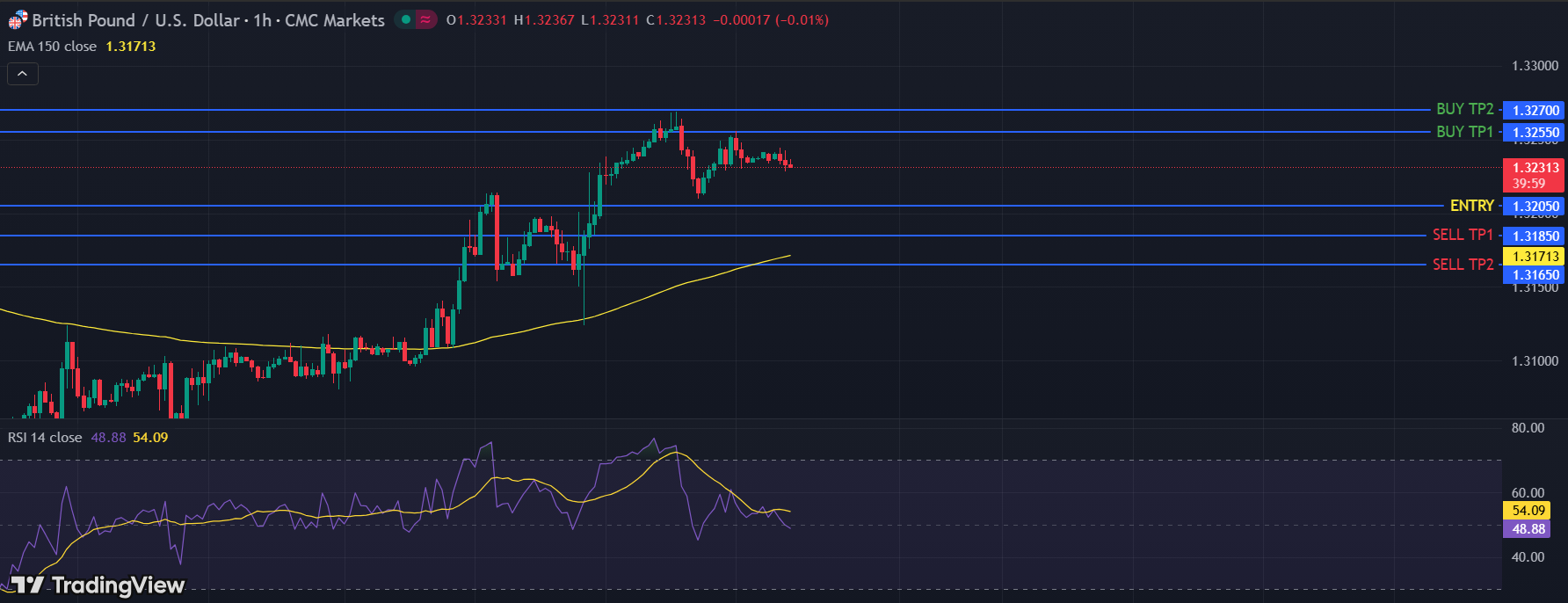
Task: Click the SELL TP2 line label
Action: (1463, 265)
